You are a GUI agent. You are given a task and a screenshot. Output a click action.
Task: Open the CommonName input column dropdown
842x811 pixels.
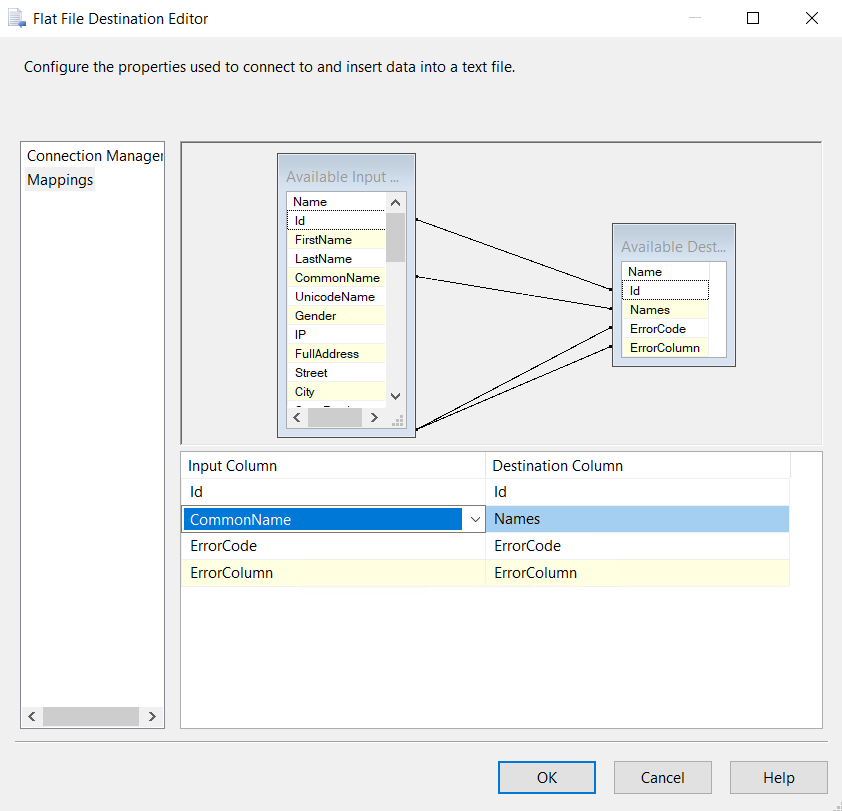click(x=474, y=519)
